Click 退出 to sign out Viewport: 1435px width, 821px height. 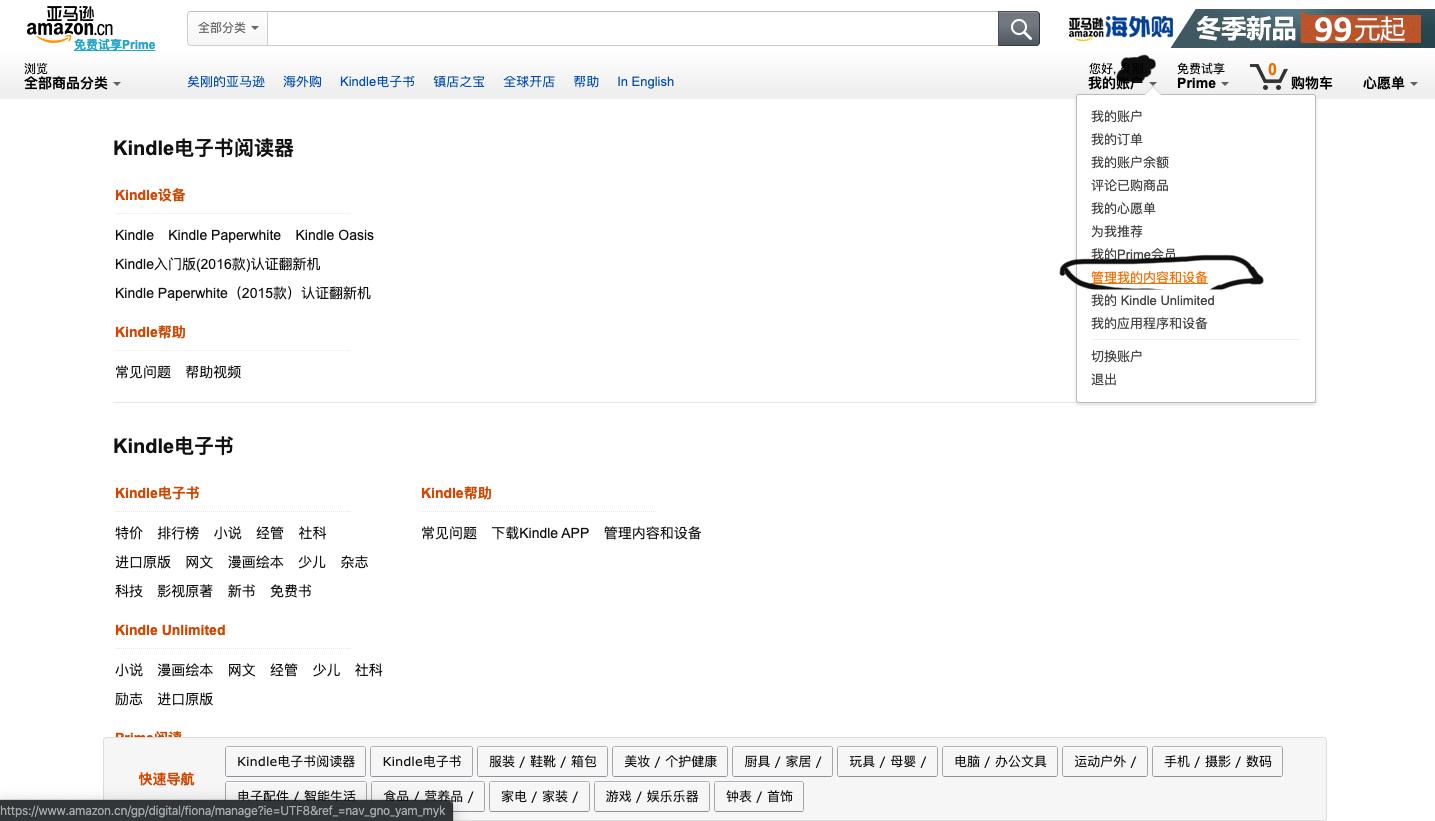pos(1103,379)
